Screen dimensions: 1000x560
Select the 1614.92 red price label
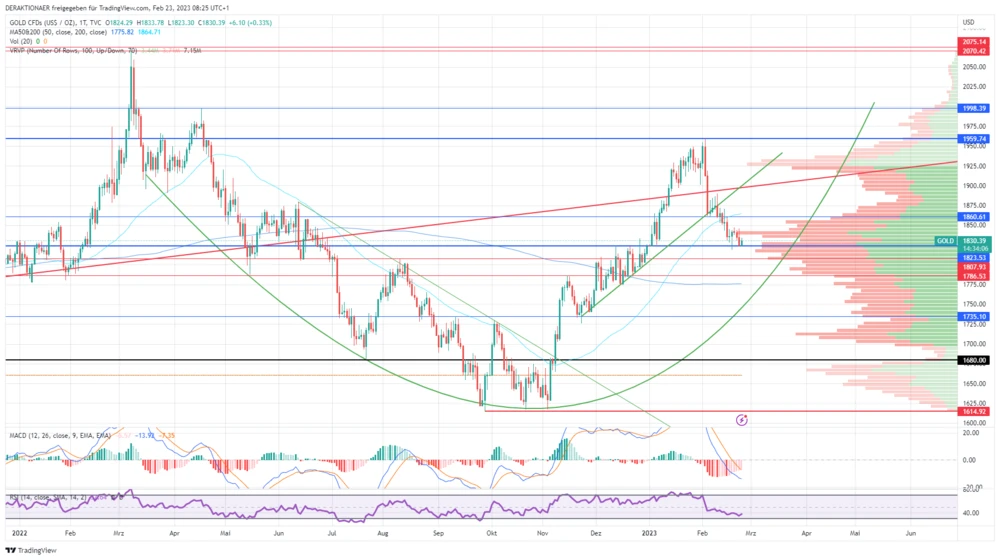tap(975, 411)
